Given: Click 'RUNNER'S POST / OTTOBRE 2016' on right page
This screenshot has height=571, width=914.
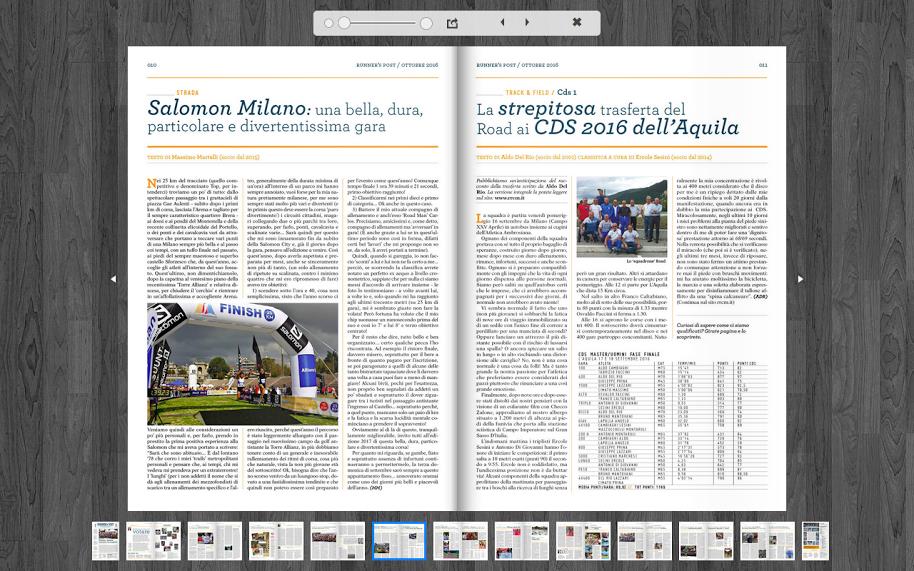Looking at the screenshot, I should [518, 65].
